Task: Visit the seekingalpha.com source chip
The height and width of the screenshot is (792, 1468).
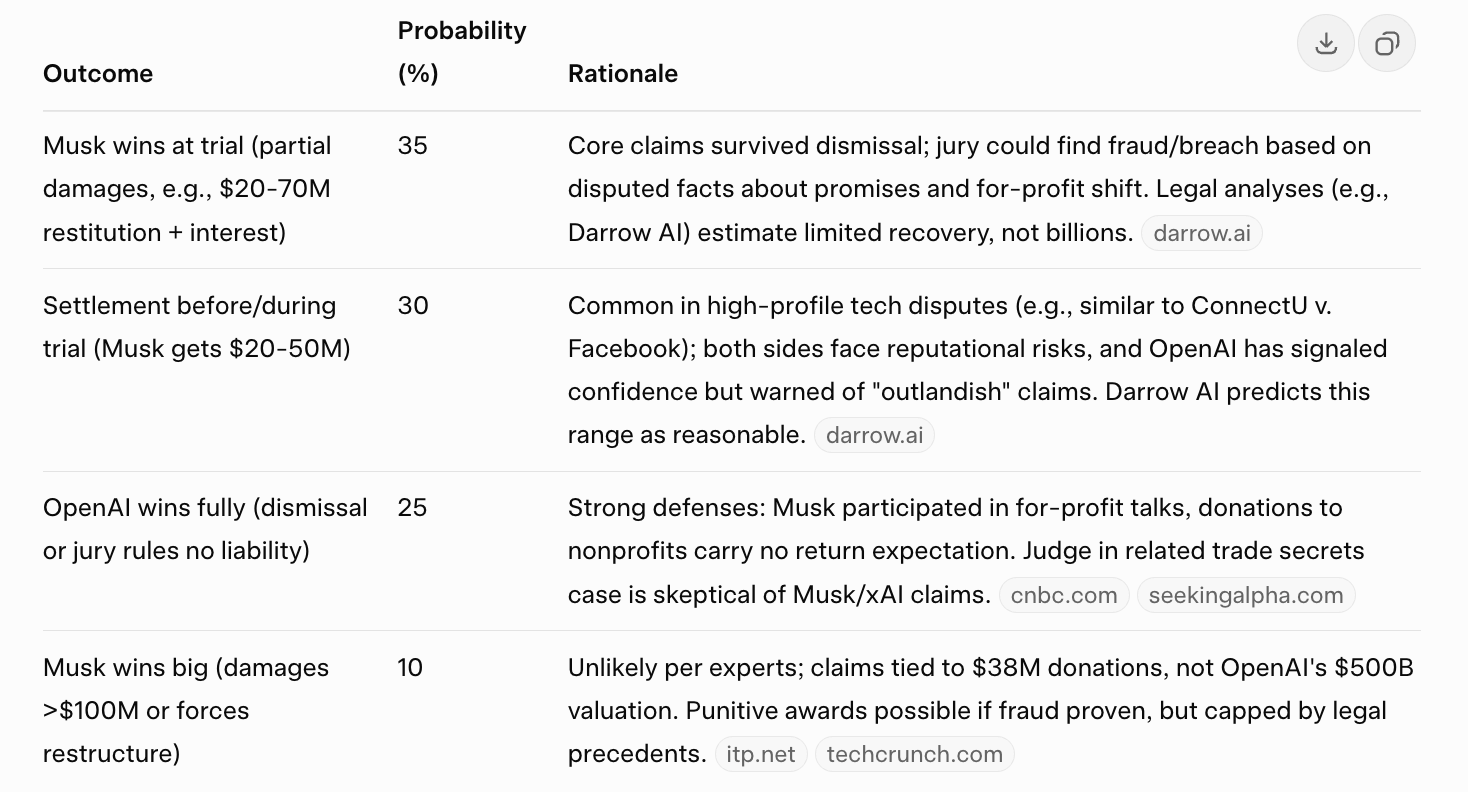Action: tap(1245, 596)
